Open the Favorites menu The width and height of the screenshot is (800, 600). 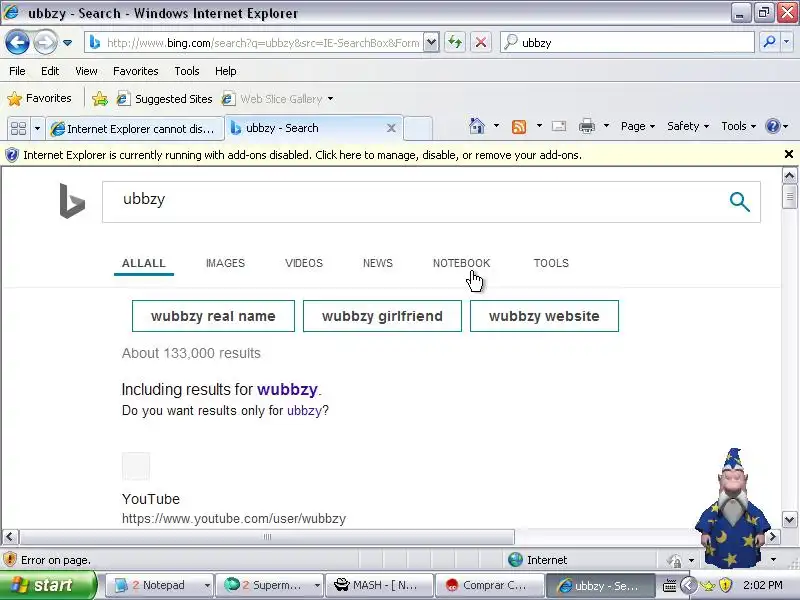[x=136, y=71]
